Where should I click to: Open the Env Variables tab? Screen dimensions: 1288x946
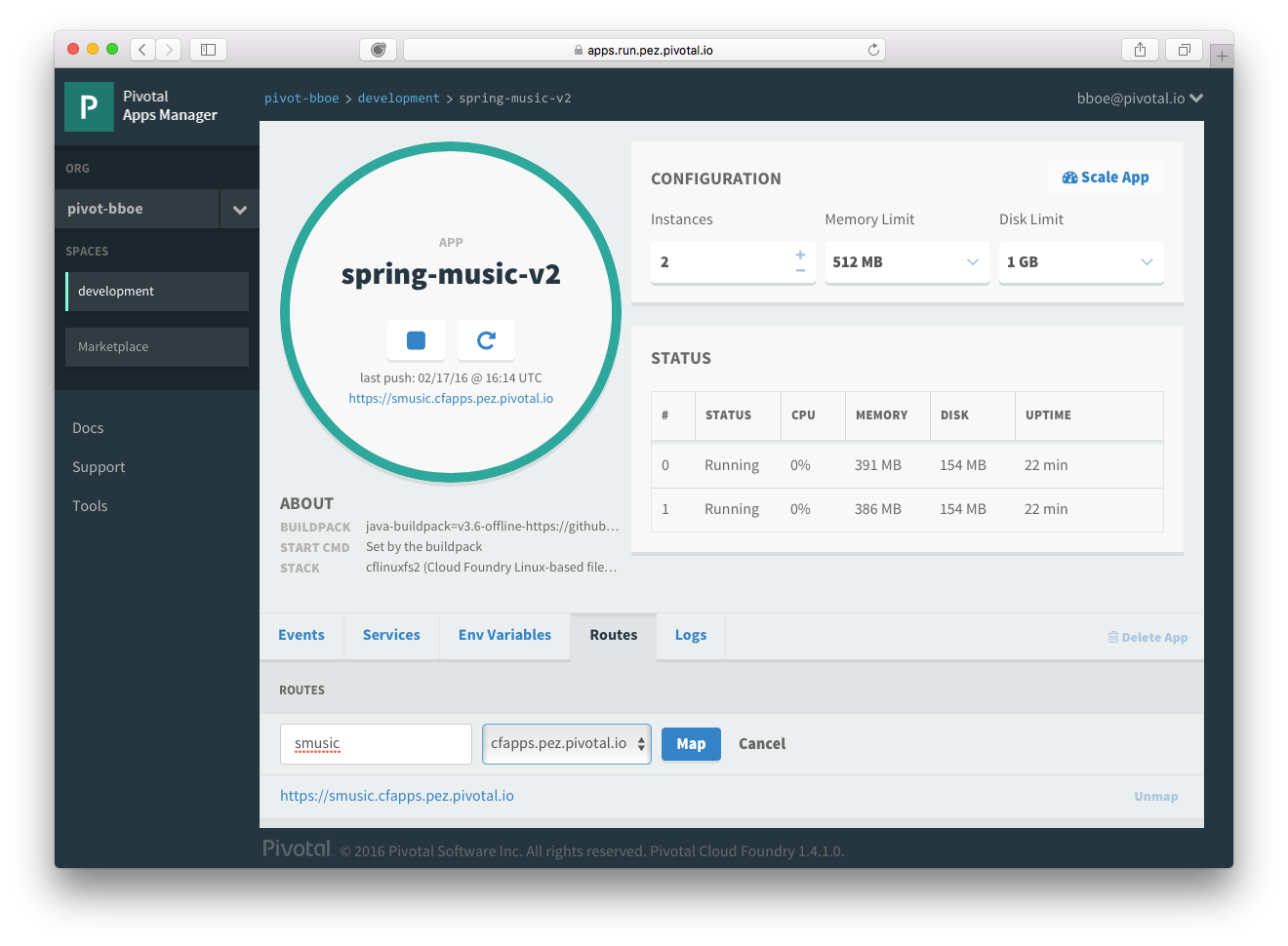click(x=504, y=635)
